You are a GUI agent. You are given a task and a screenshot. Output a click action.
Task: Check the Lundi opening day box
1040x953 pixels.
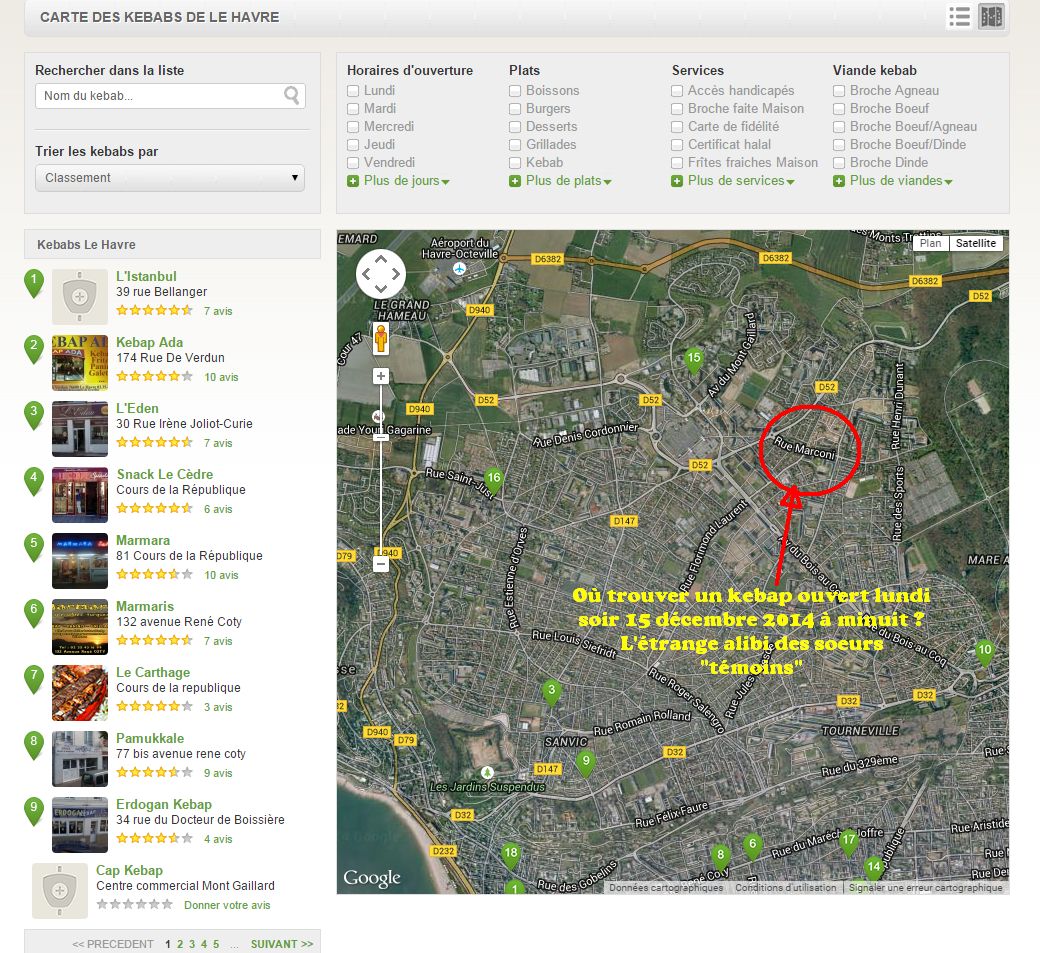tap(353, 90)
